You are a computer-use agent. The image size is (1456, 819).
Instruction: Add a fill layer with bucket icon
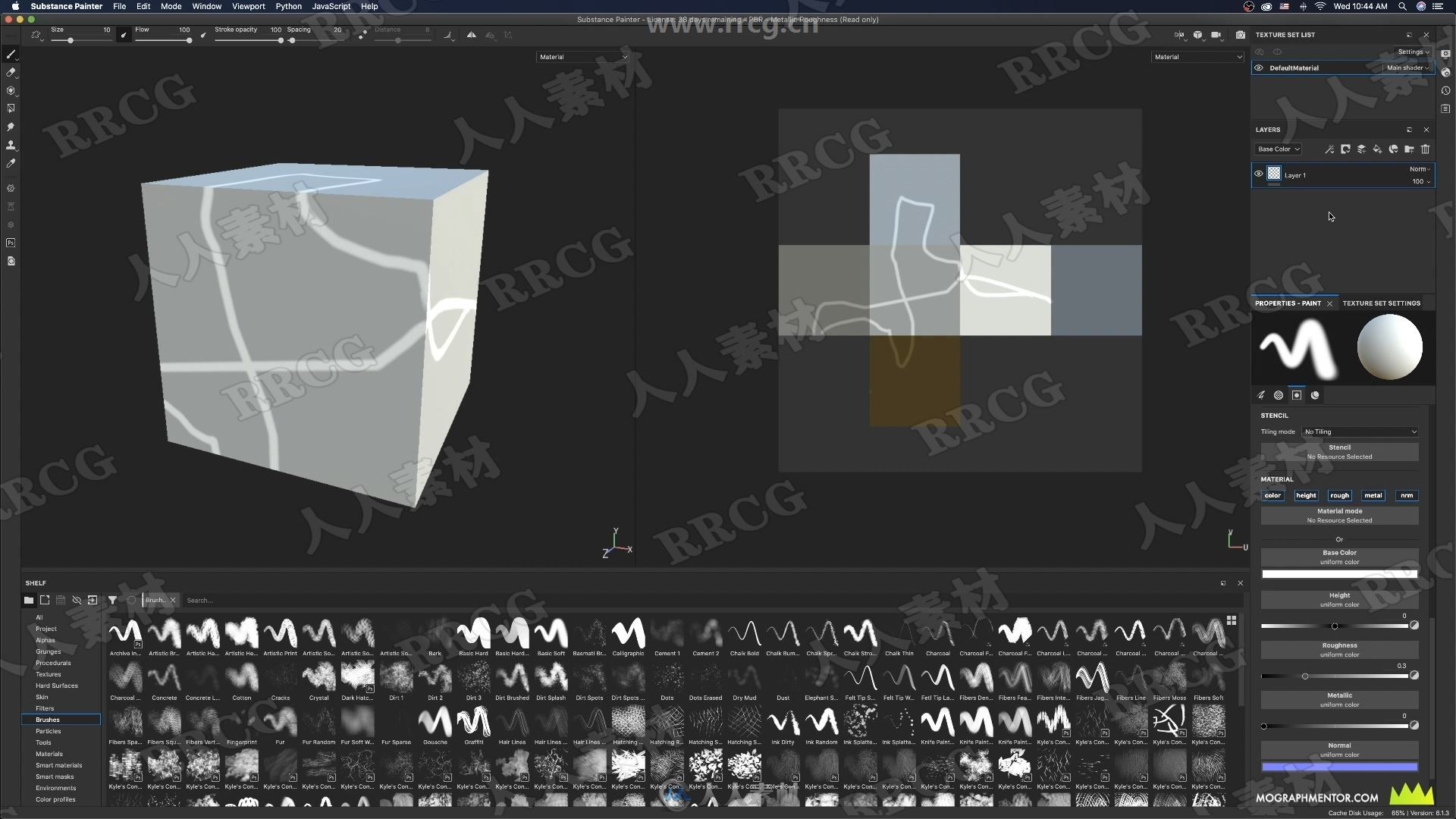(1377, 149)
